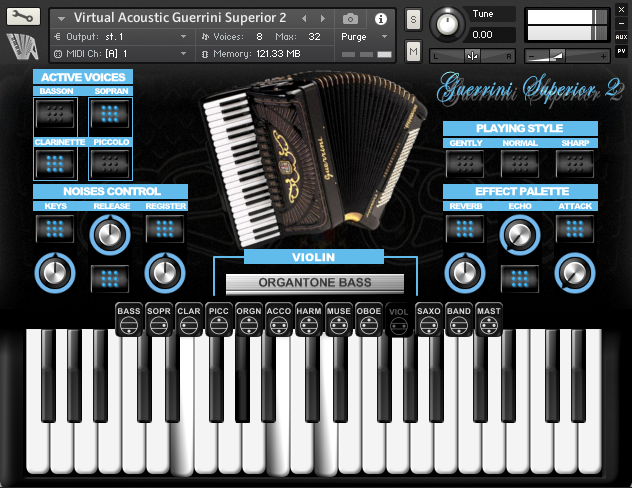Select the BASS register switch
The image size is (632, 488).
129,319
